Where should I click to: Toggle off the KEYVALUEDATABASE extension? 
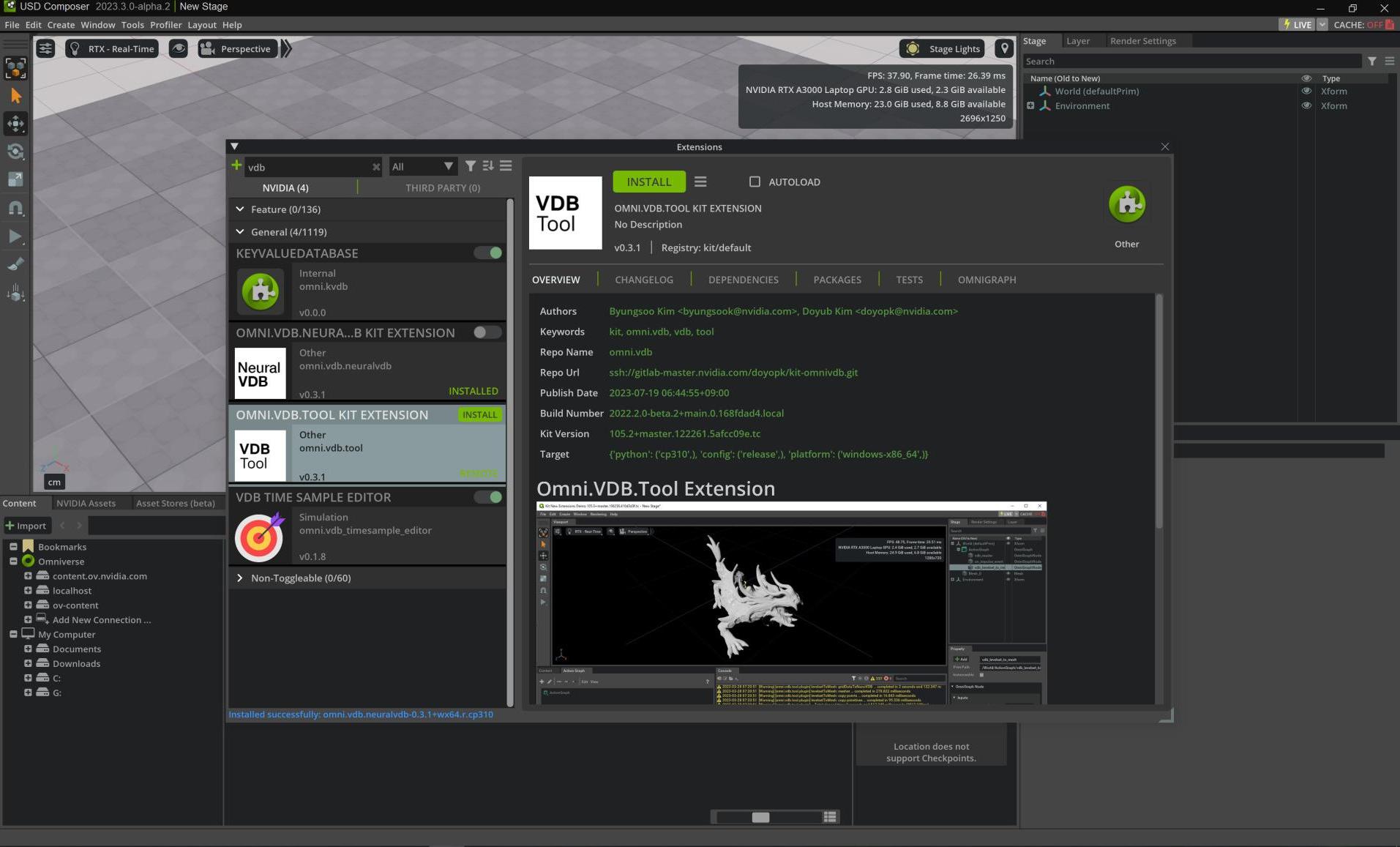pyautogui.click(x=487, y=253)
